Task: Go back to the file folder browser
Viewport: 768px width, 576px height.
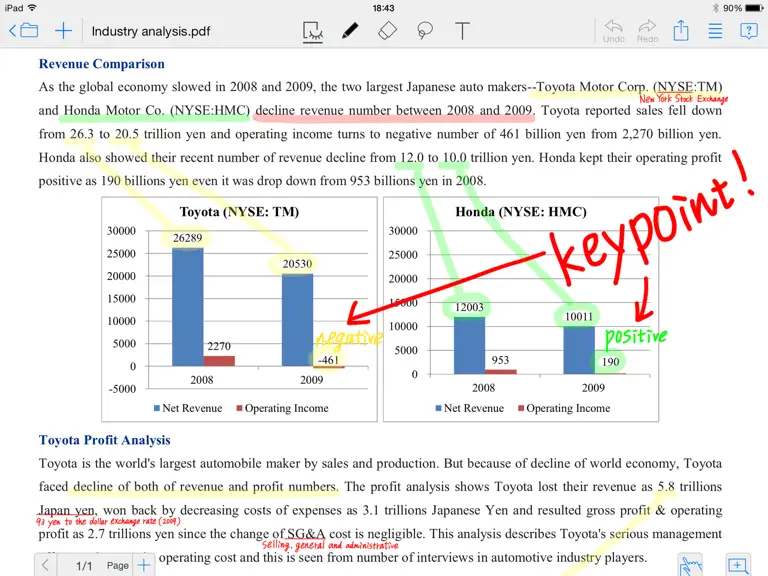Action: [x=24, y=31]
